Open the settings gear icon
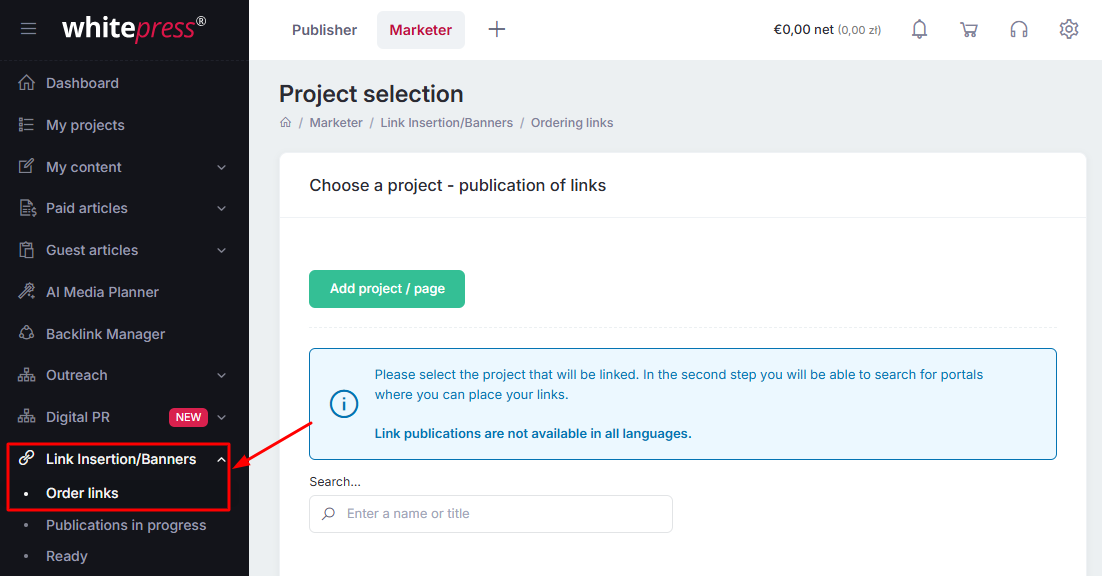 click(1068, 29)
